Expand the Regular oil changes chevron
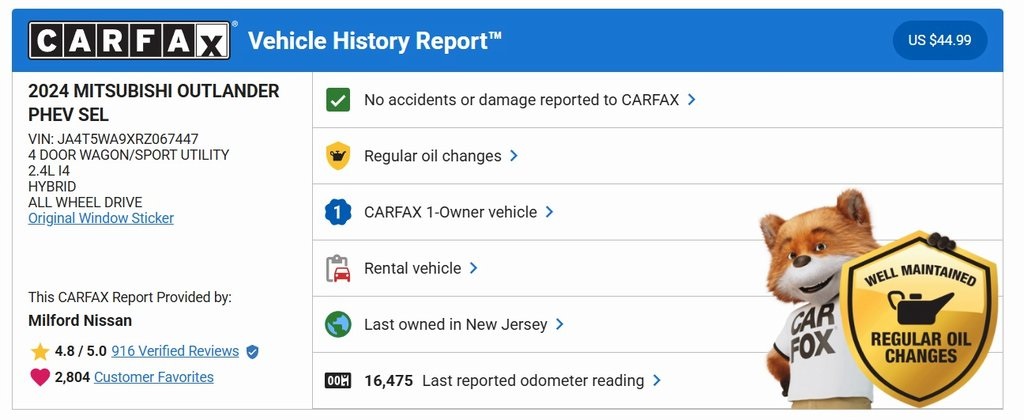Viewport: 1024px width, 420px height. click(514, 156)
